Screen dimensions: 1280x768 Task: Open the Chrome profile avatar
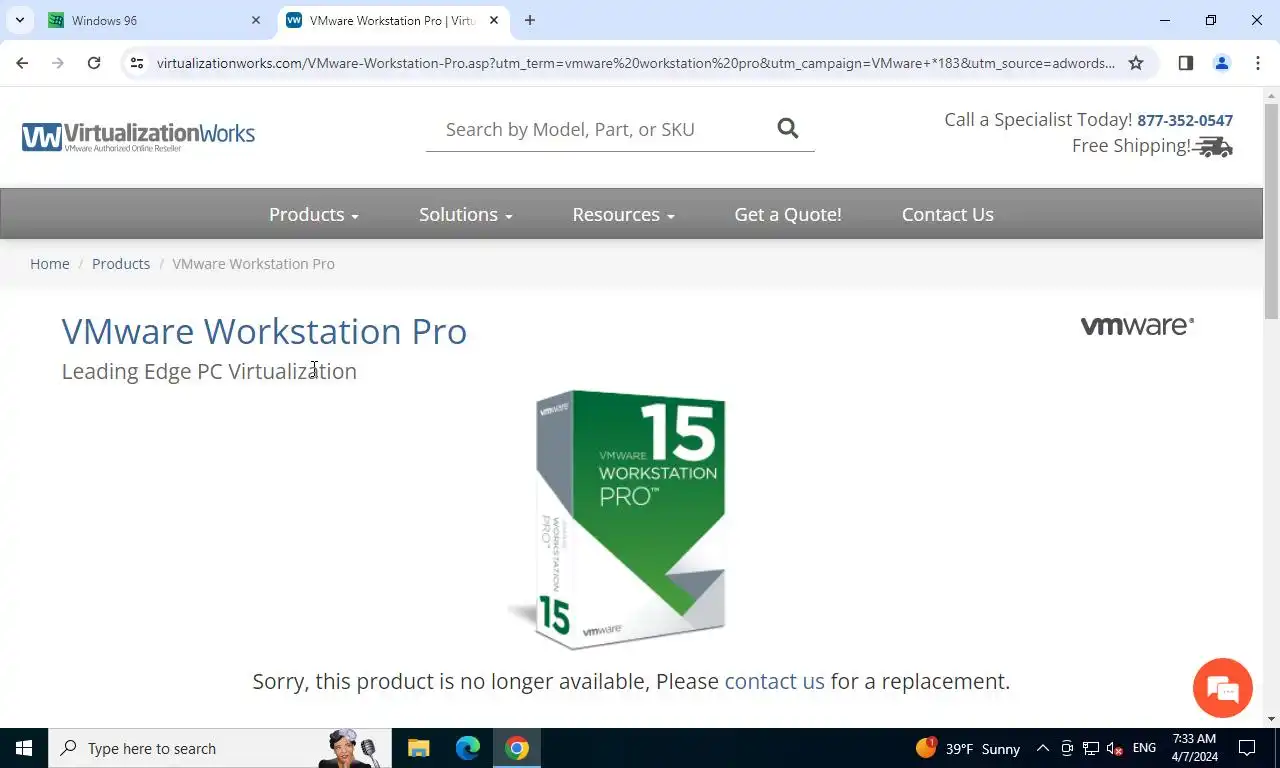coord(1222,63)
